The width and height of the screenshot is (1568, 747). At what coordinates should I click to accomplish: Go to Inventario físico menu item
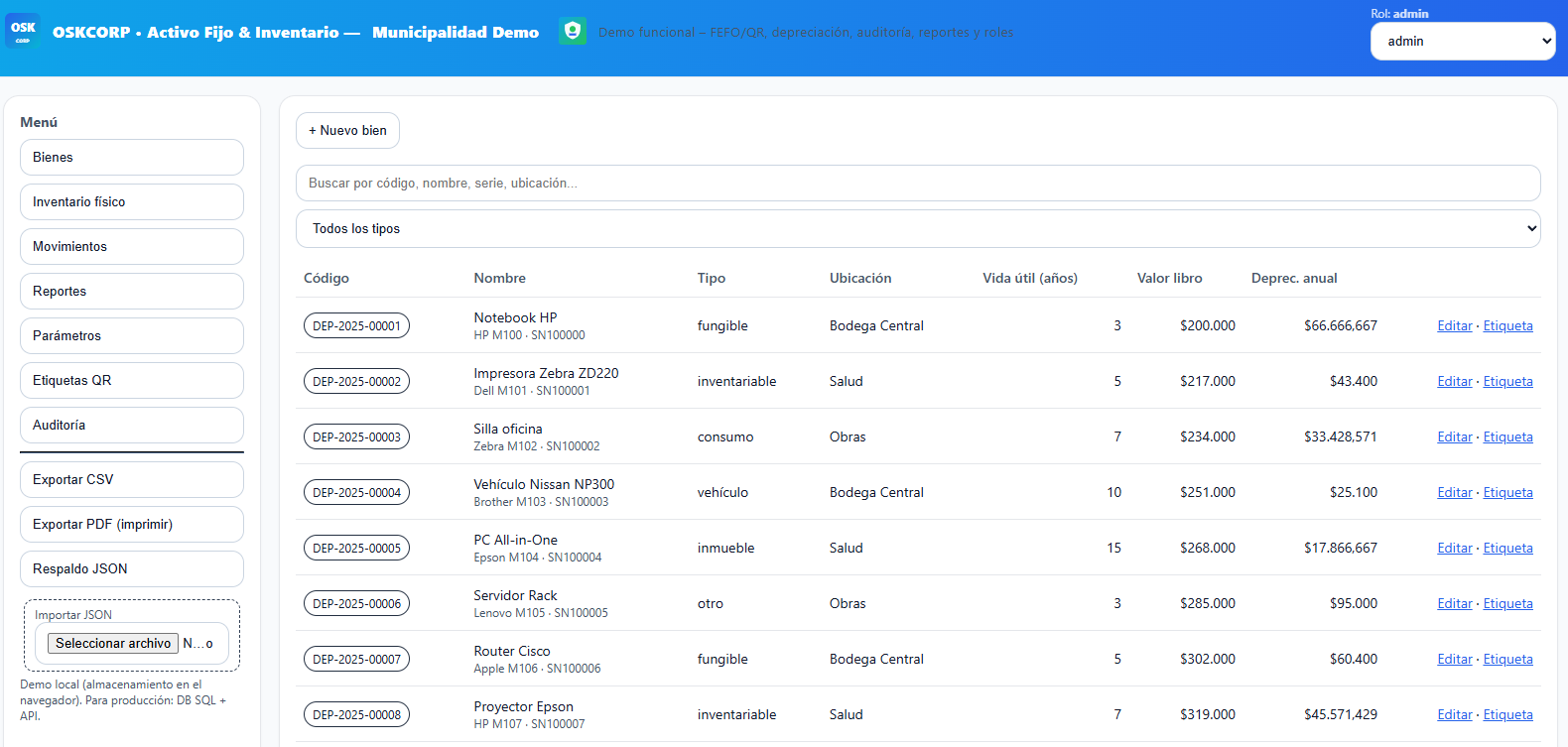(131, 202)
